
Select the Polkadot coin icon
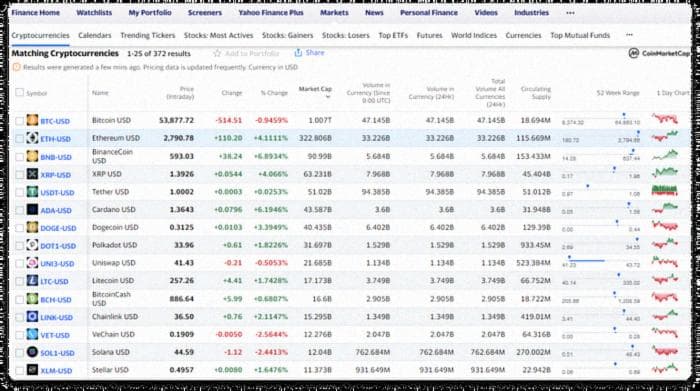32,245
